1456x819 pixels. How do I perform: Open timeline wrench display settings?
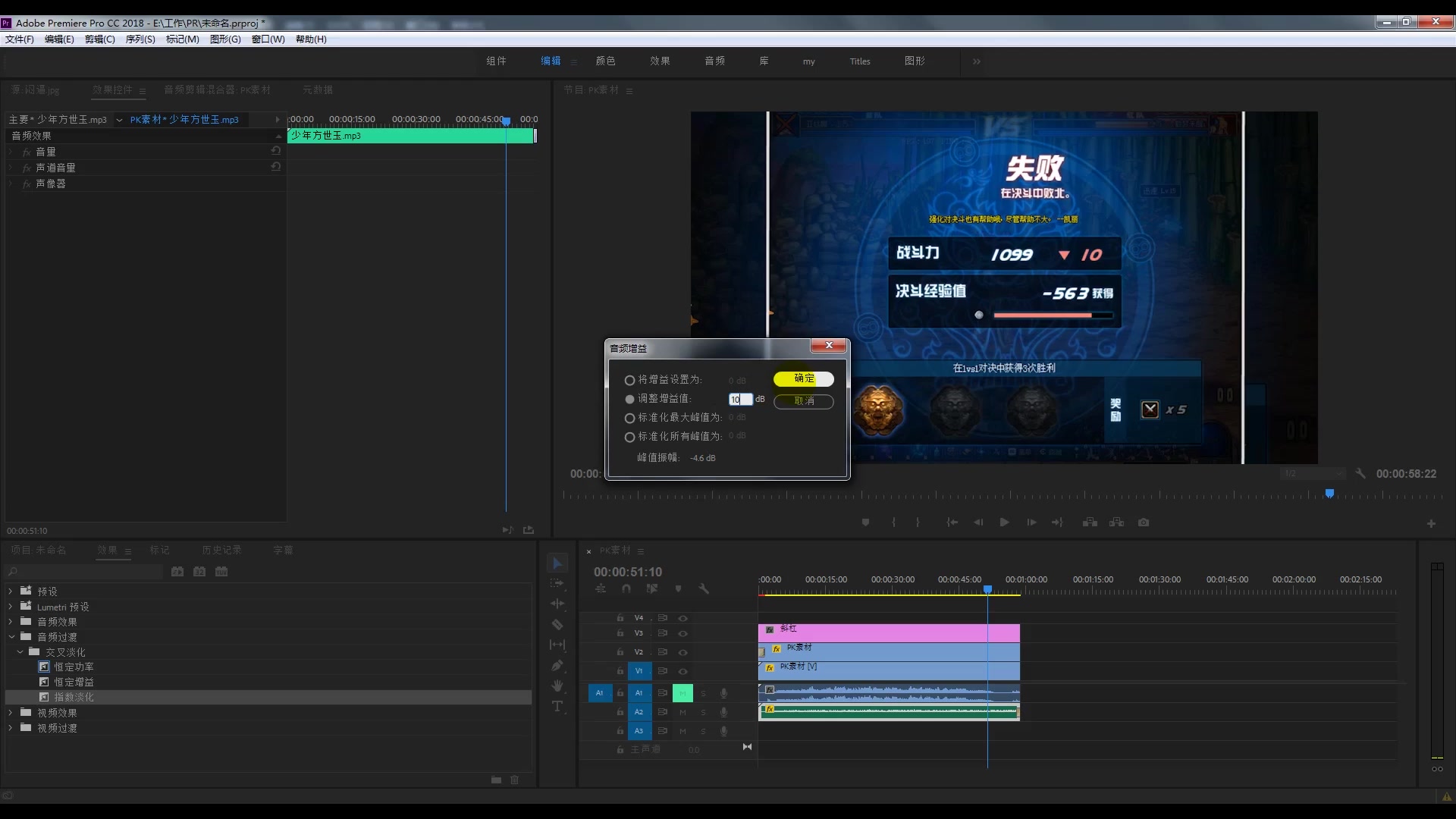704,588
